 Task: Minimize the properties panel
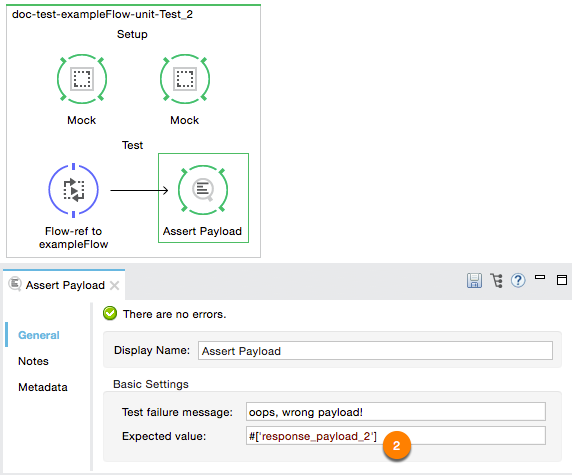[x=540, y=277]
